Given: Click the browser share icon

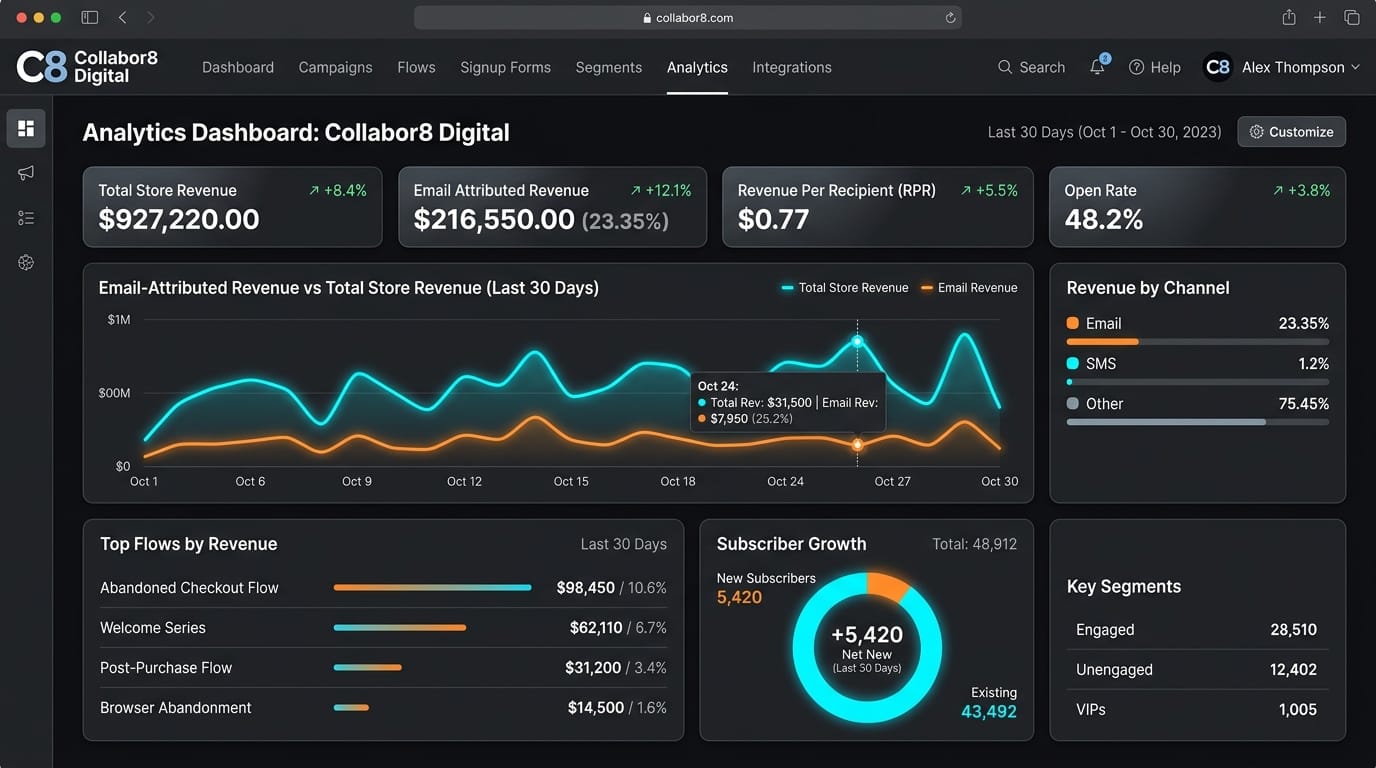Looking at the screenshot, I should coord(1289,17).
